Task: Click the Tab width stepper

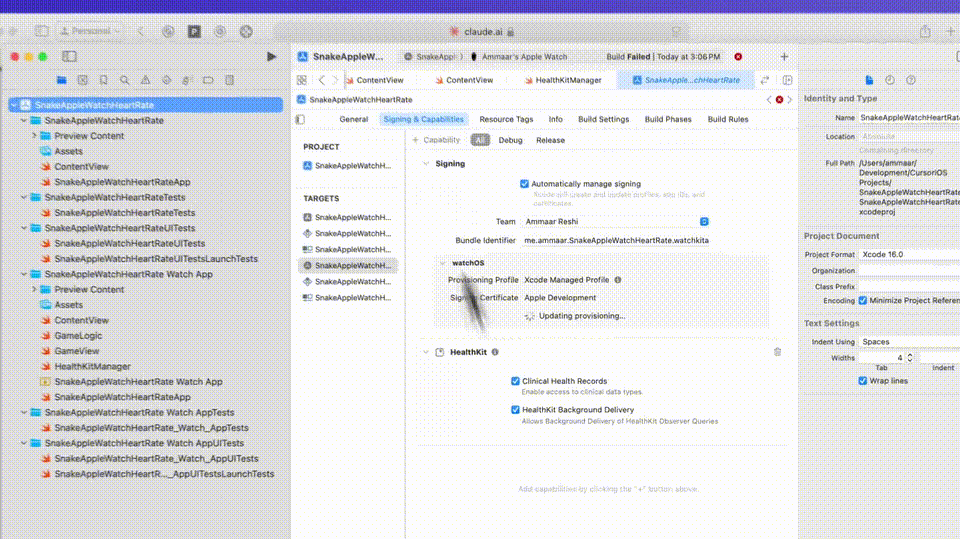Action: pyautogui.click(x=910, y=358)
